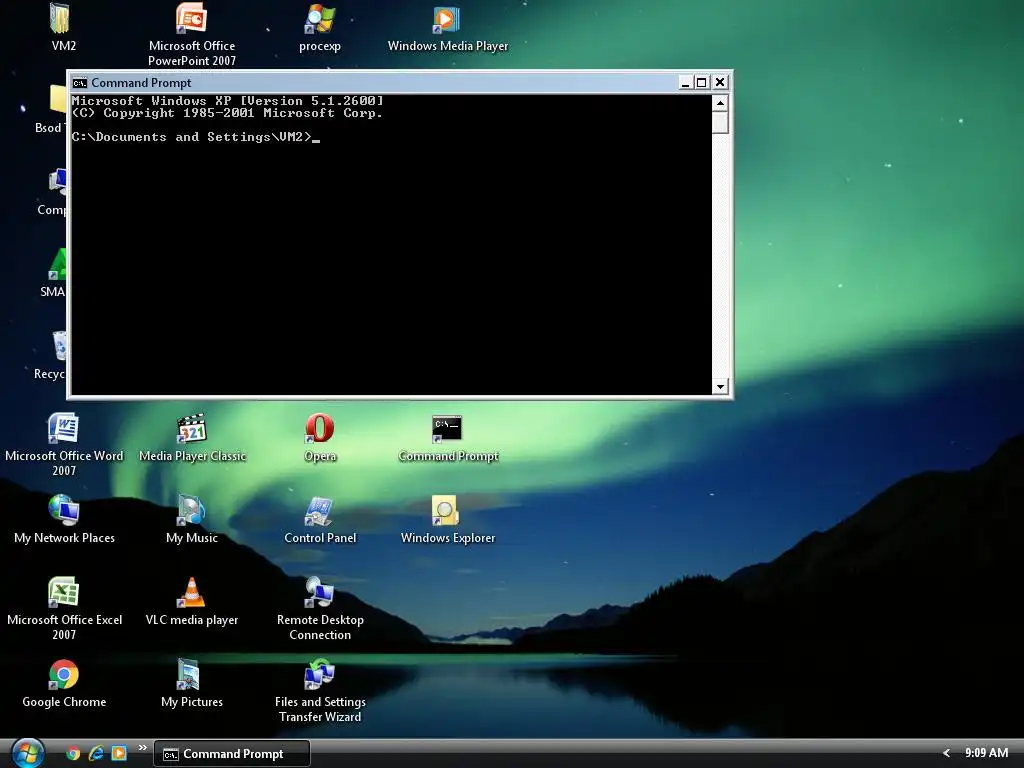Image resolution: width=1024 pixels, height=768 pixels.
Task: Open the procexp desktop shortcut
Action: [319, 18]
